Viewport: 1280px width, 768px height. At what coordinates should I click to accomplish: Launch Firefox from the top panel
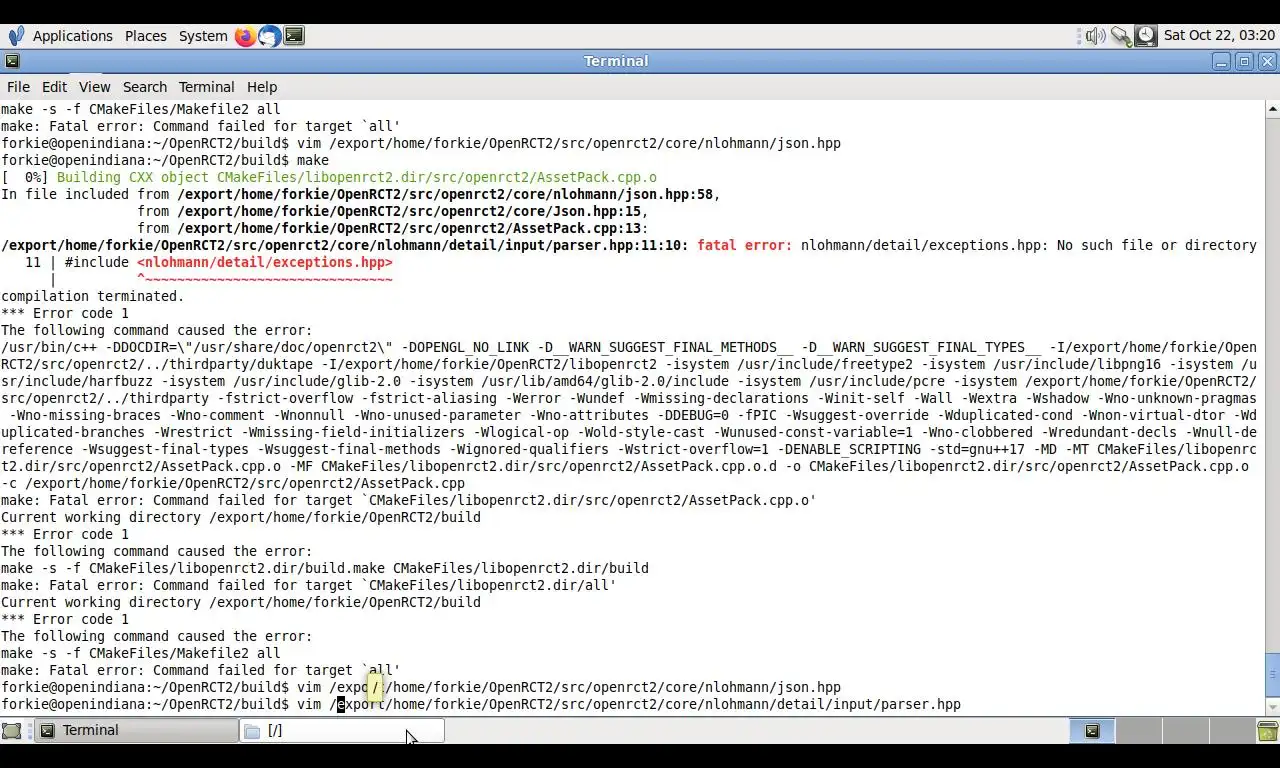click(x=245, y=36)
